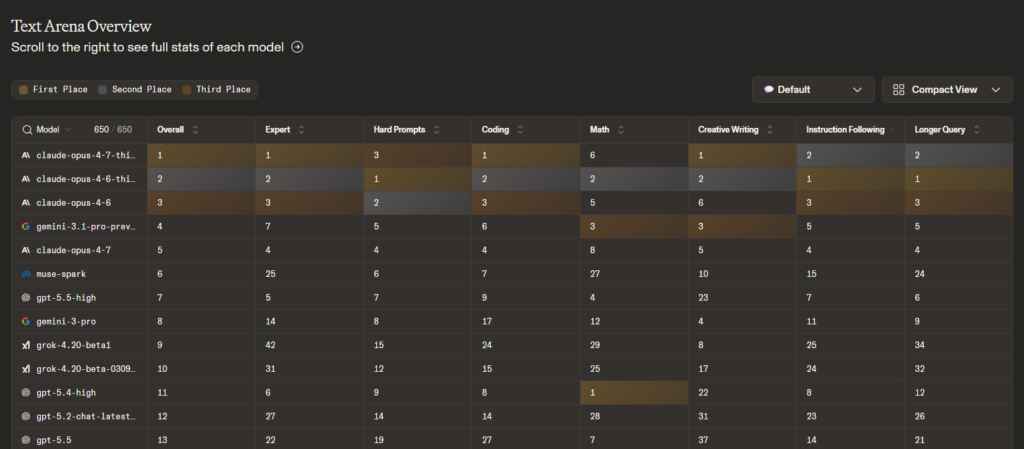The width and height of the screenshot is (1024, 449).
Task: Open the muse-spark model link
Action: pos(61,274)
